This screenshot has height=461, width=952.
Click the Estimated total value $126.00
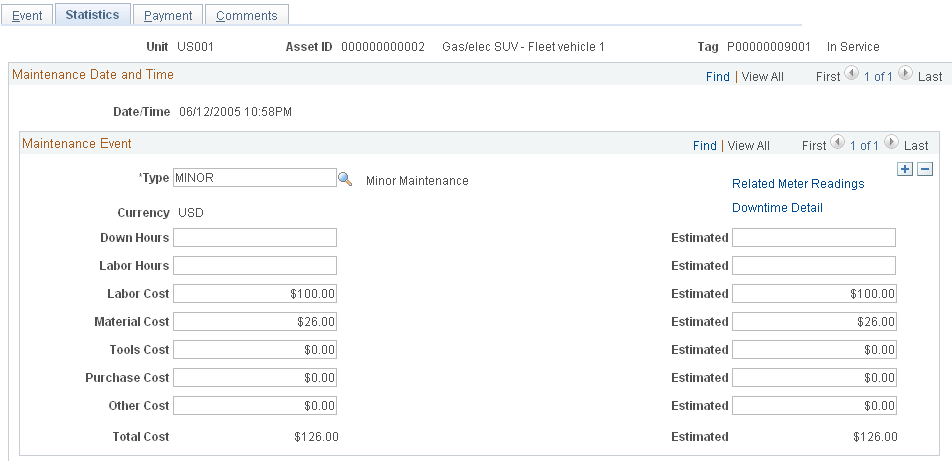tap(875, 437)
